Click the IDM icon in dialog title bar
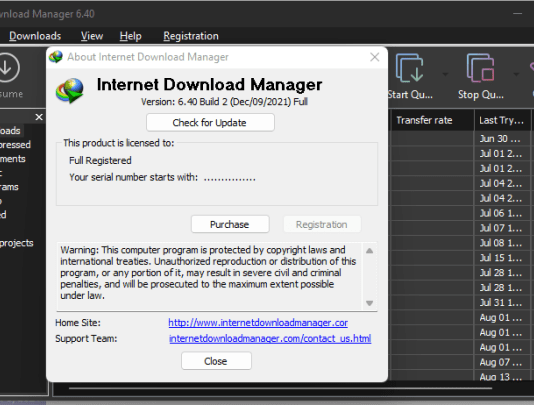The height and width of the screenshot is (405, 534). [56, 57]
